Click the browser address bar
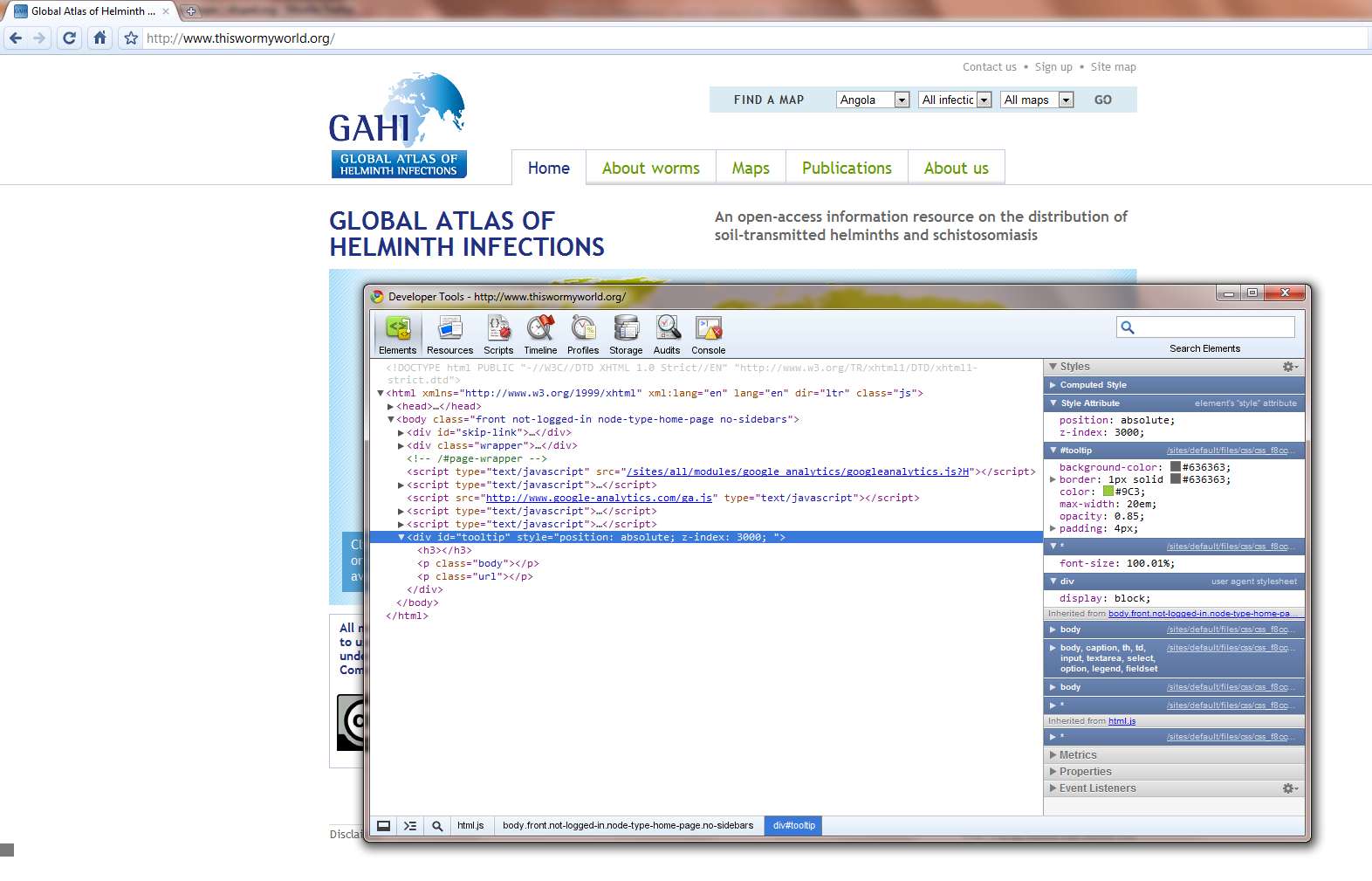The image size is (1372, 881). [x=755, y=38]
